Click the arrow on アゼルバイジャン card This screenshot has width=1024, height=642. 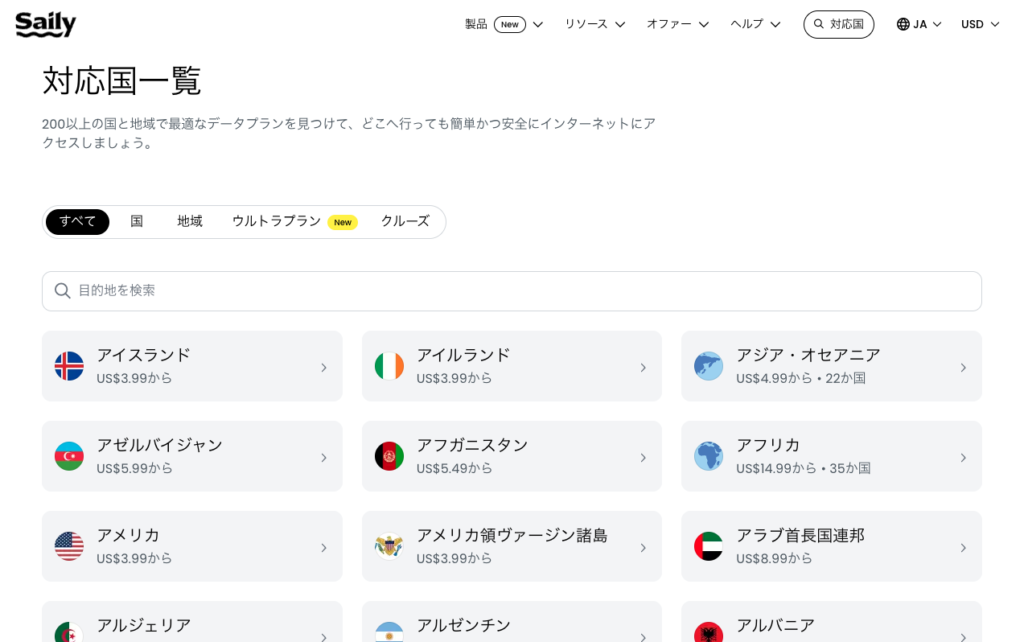pos(324,458)
